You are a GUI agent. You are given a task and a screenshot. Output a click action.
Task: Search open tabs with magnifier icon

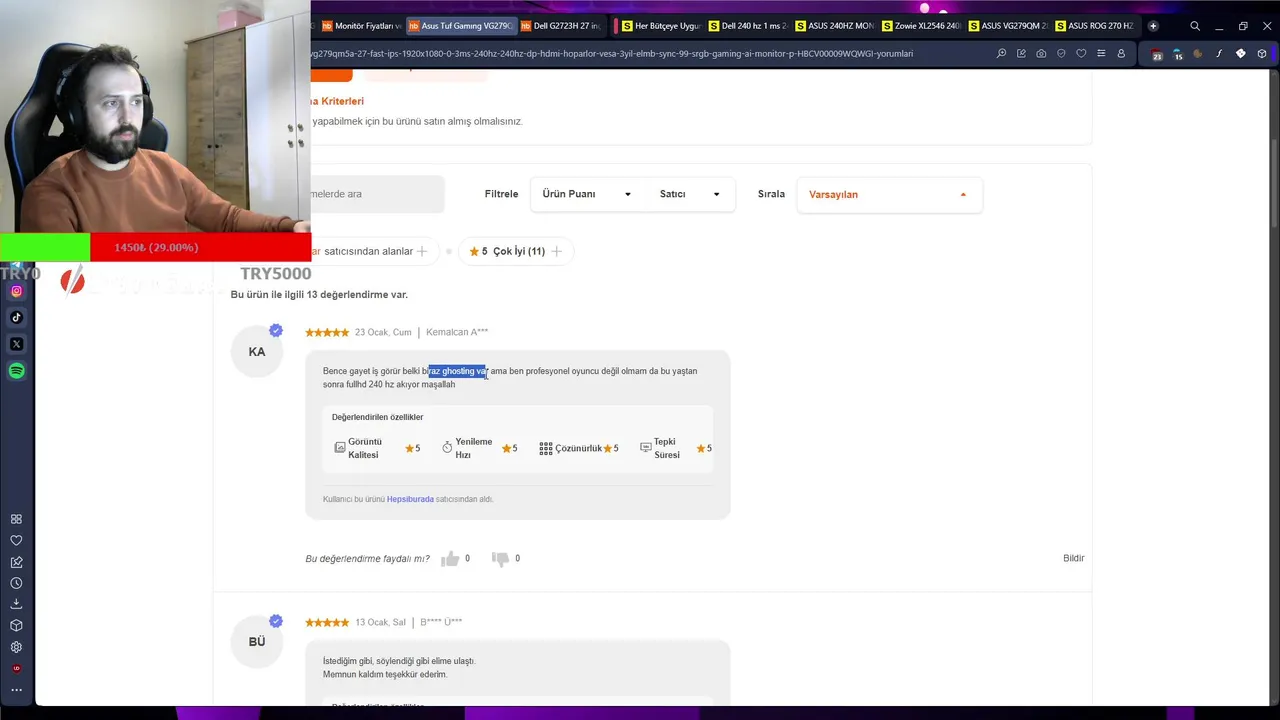[1195, 26]
